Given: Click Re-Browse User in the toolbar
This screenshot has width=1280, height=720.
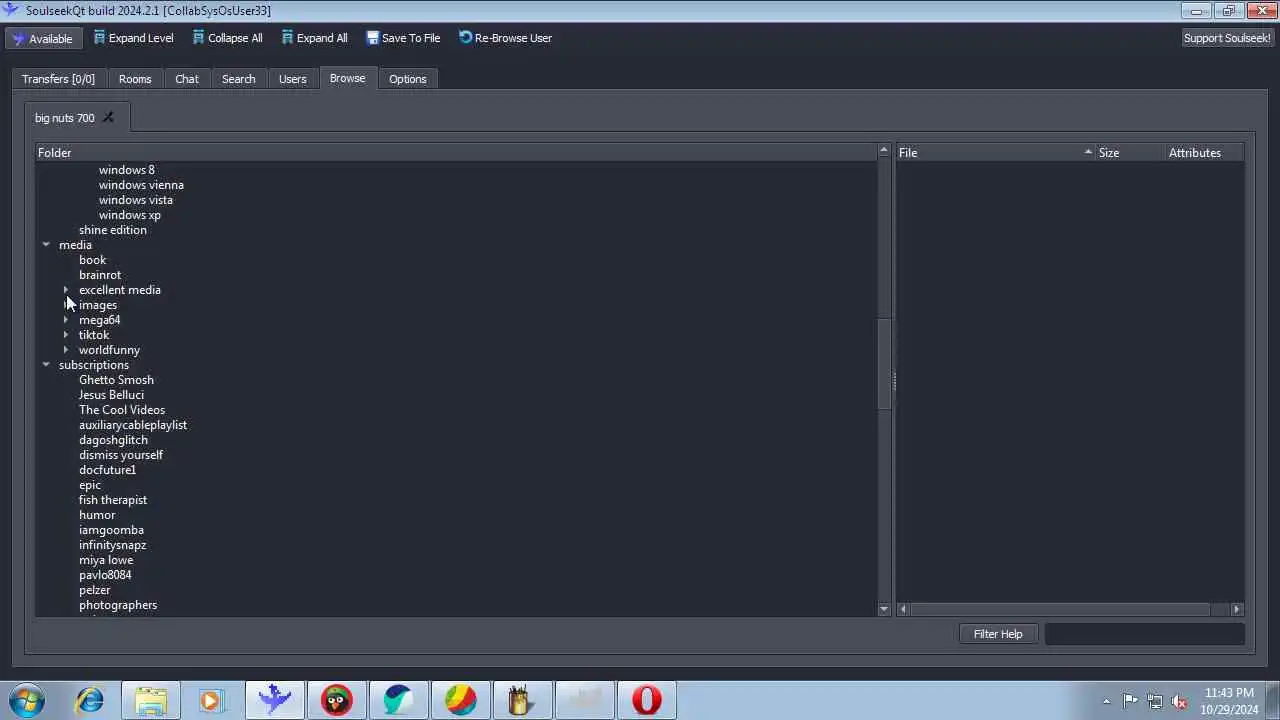Looking at the screenshot, I should click(505, 38).
